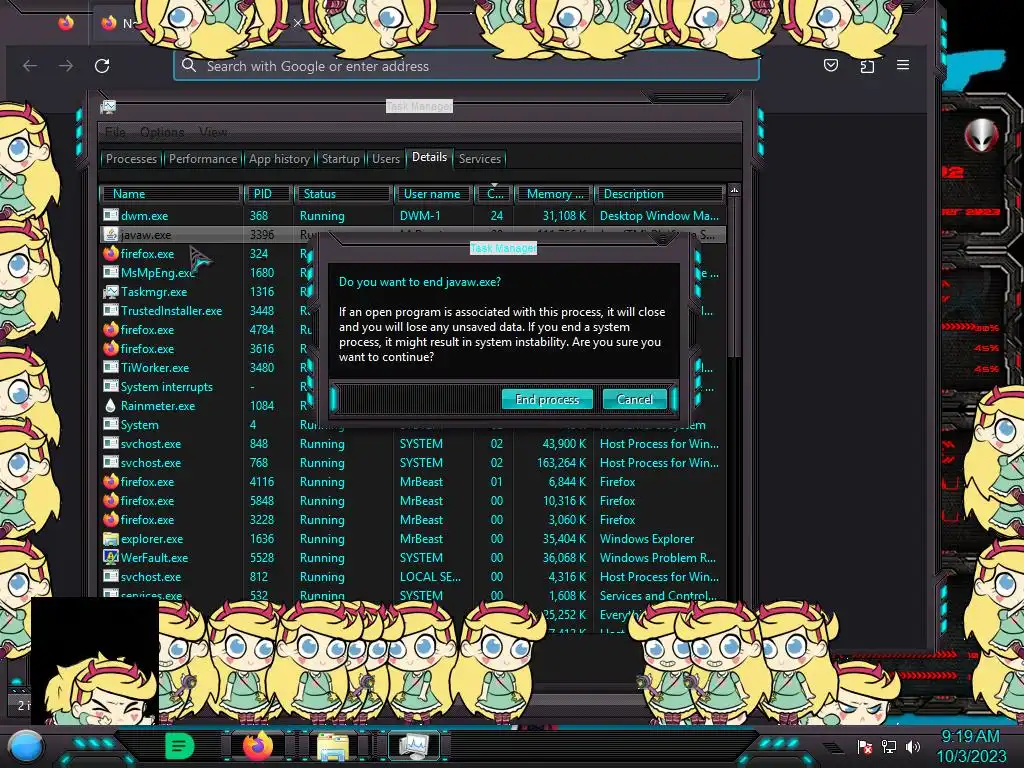Switch to the Services tab
Image resolution: width=1024 pixels, height=768 pixels.
coord(479,159)
